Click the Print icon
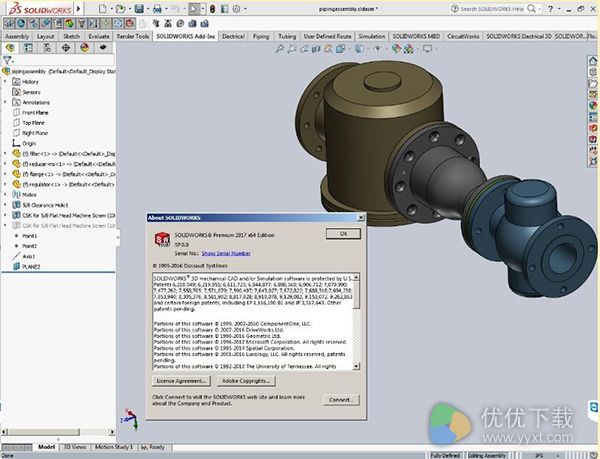The width and height of the screenshot is (600, 459). pos(157,8)
